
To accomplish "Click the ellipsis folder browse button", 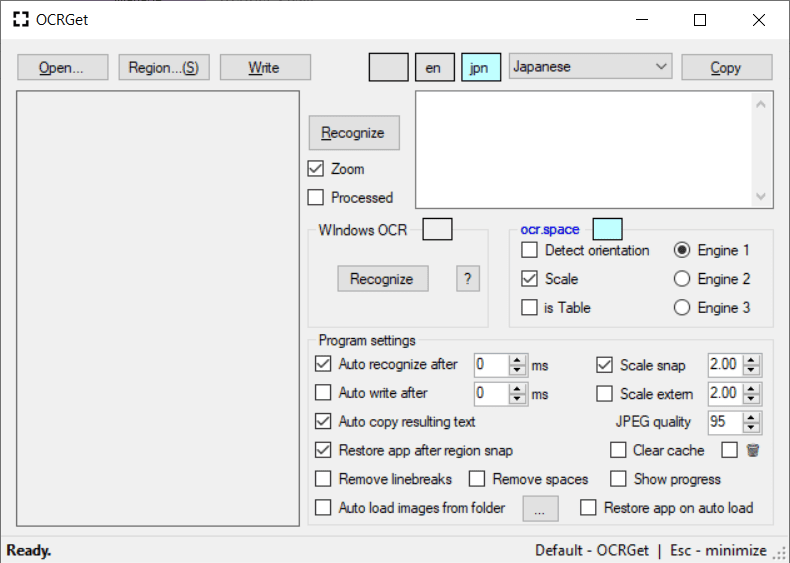I will tap(539, 509).
